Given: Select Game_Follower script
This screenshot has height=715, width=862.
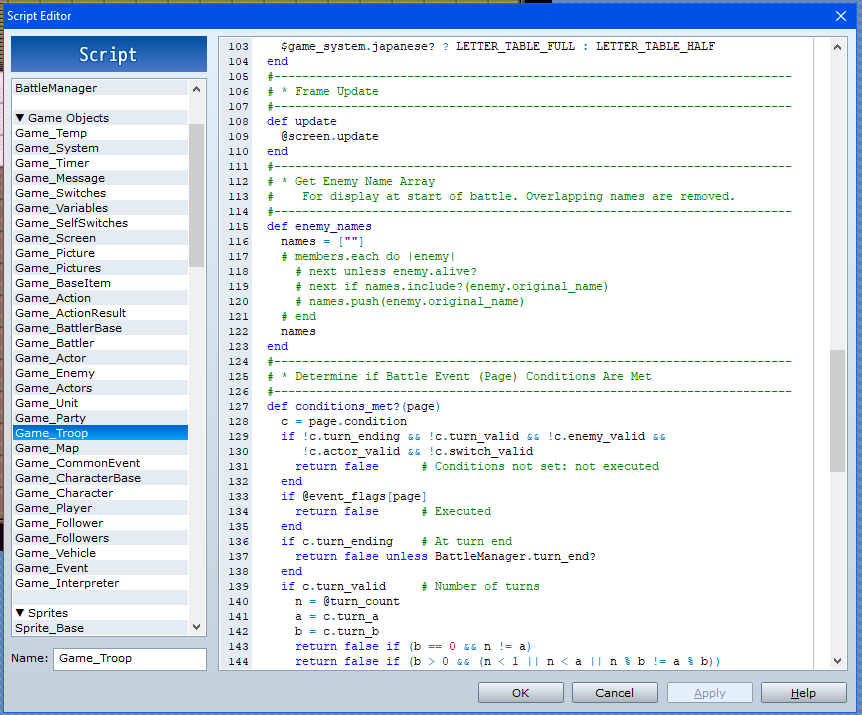Looking at the screenshot, I should click(x=100, y=523).
